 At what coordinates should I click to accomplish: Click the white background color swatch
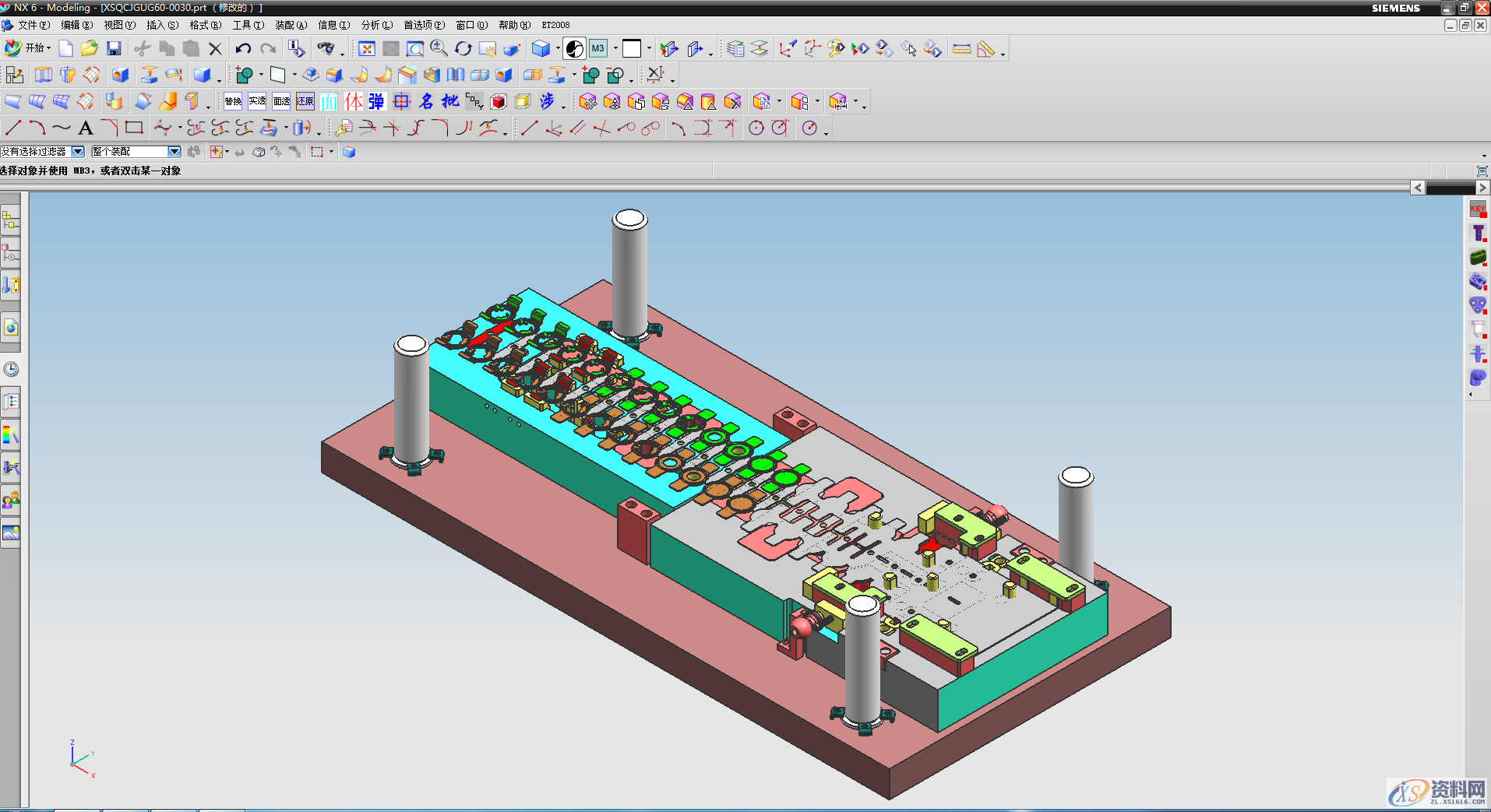(632, 49)
